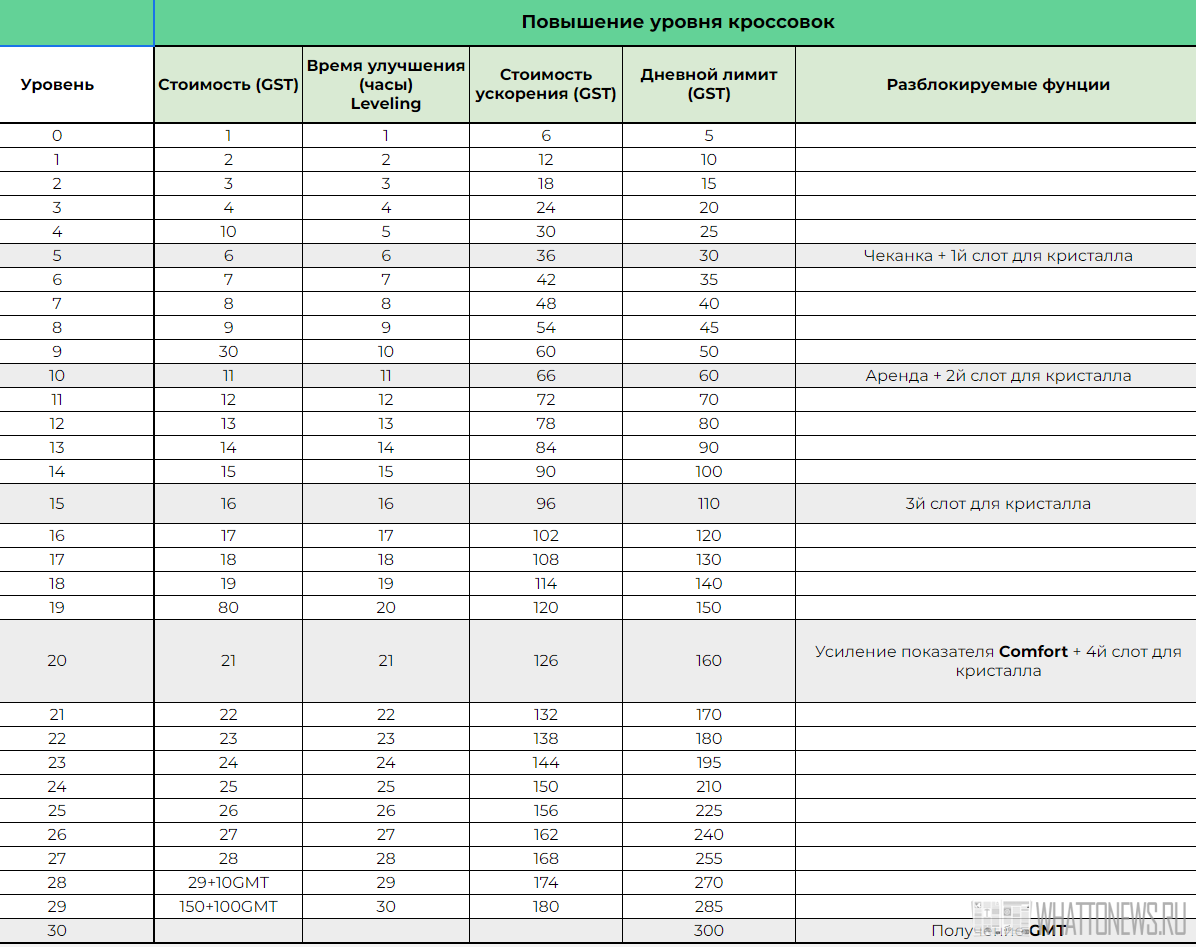Select speed-up cost "108" for level 17
The height and width of the screenshot is (947, 1196).
pos(545,560)
